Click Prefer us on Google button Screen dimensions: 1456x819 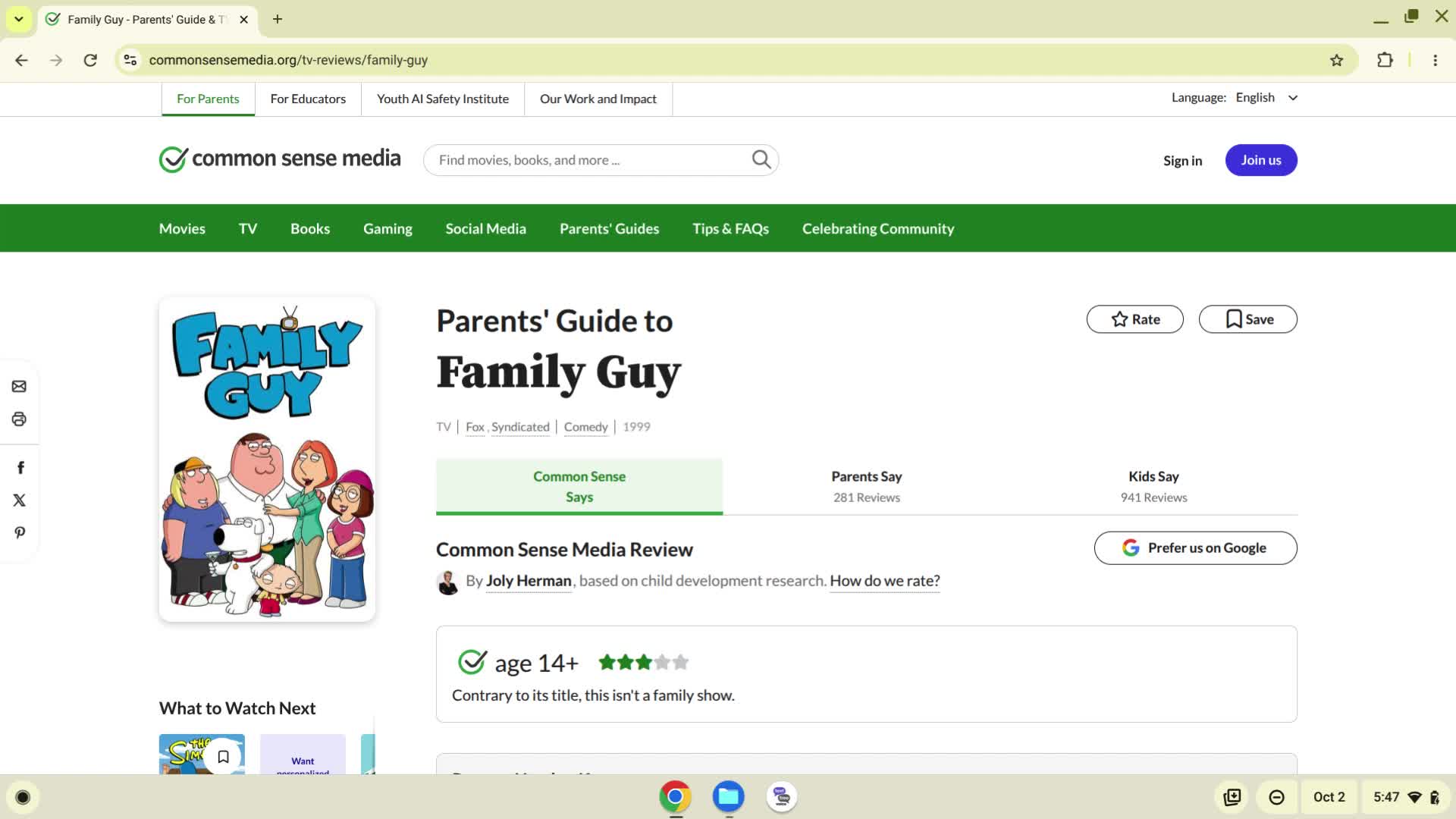click(x=1195, y=548)
